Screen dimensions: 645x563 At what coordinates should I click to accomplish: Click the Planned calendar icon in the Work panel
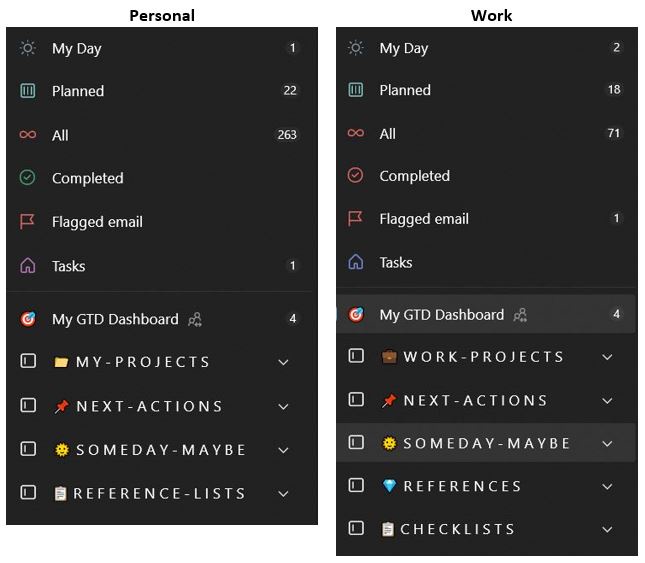(355, 90)
